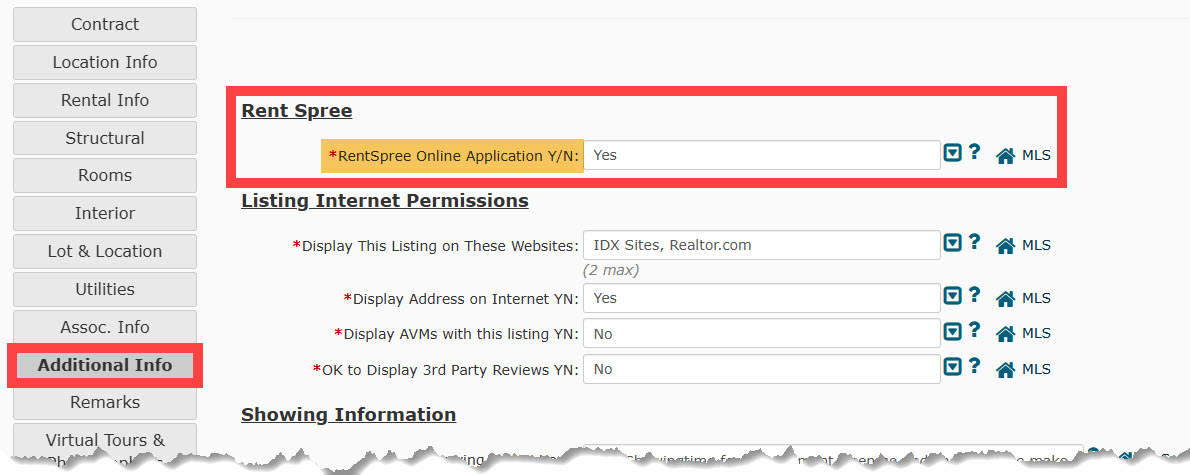The width and height of the screenshot is (1190, 475).
Task: Click house icon in Display Websites row
Action: [1005, 246]
